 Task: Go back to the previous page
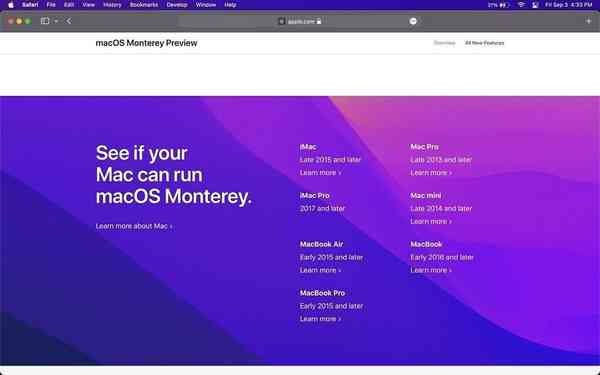69,21
